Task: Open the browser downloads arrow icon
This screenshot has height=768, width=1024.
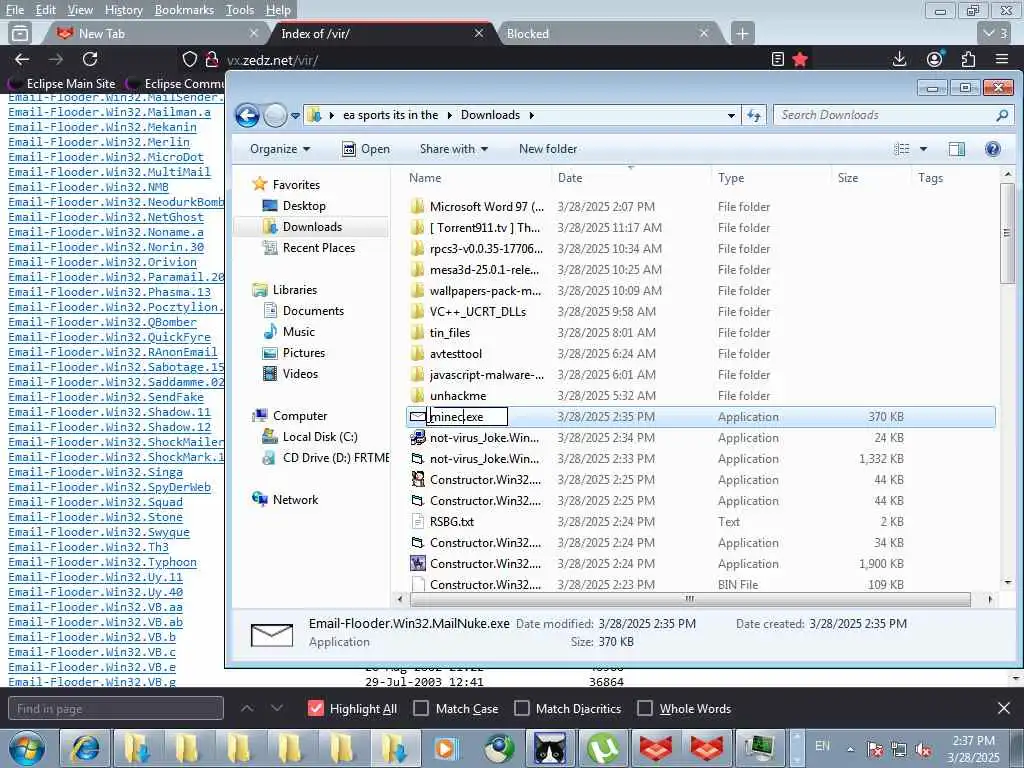Action: (899, 59)
